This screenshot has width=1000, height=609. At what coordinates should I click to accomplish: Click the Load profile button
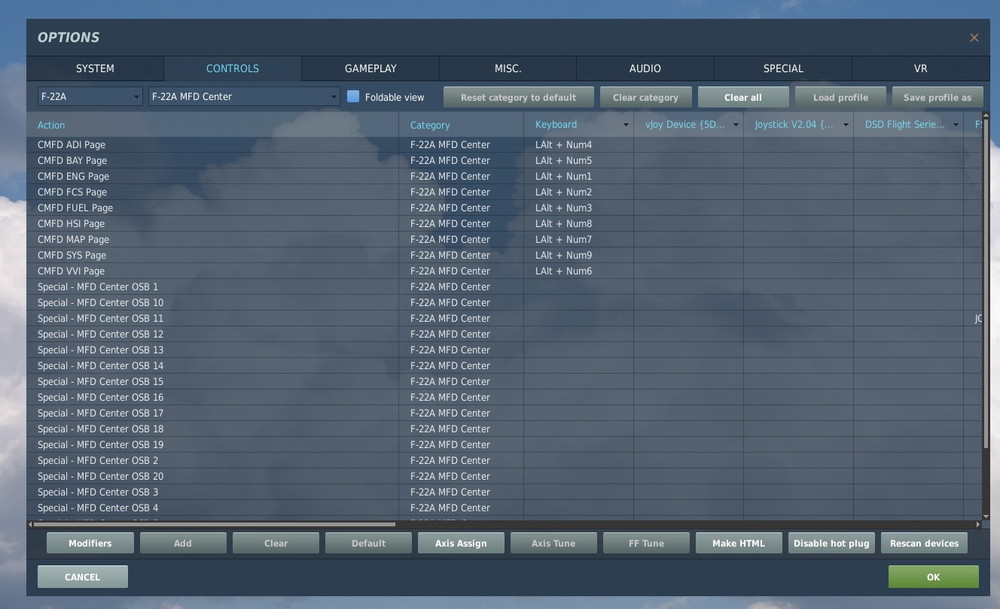tap(841, 98)
